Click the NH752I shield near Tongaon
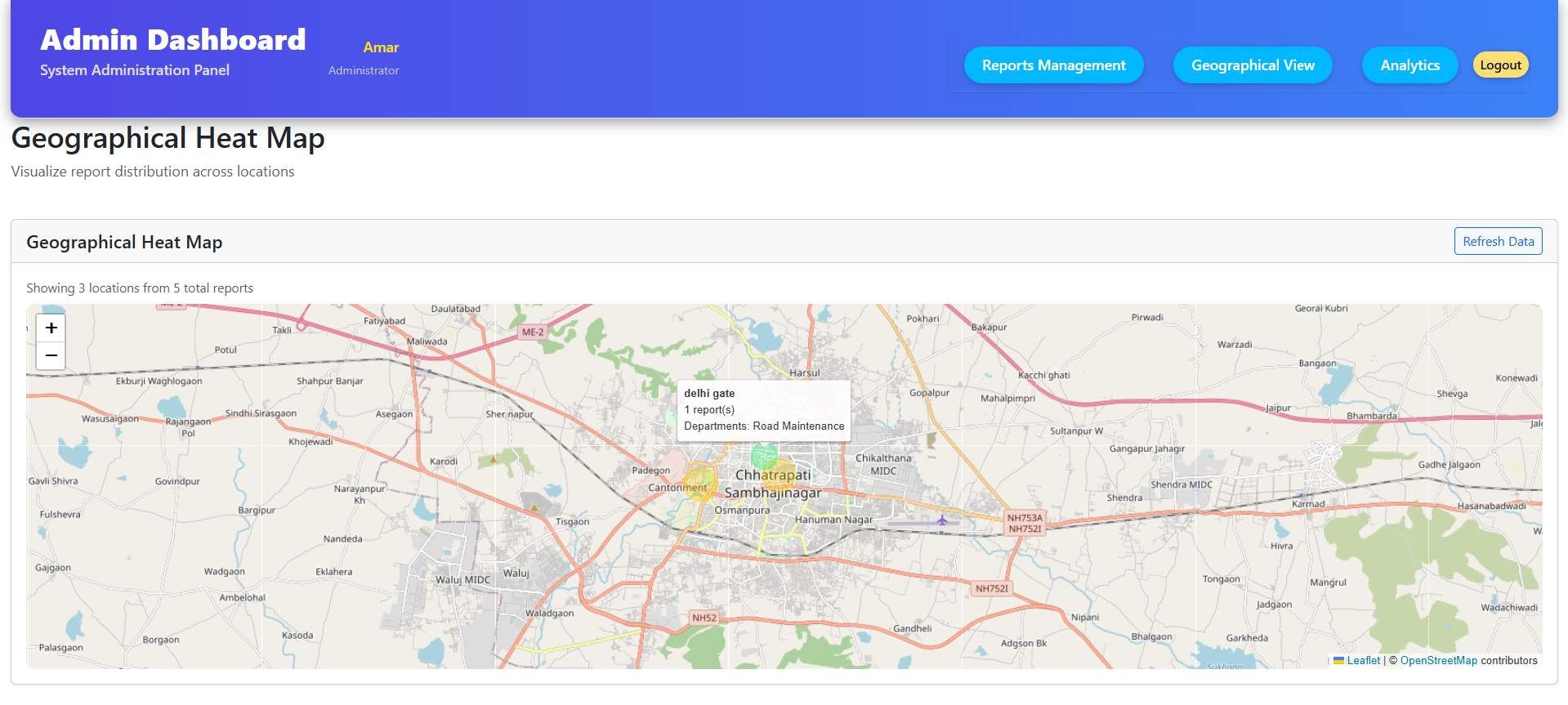Screen dimensions: 1568x705 click(x=991, y=588)
